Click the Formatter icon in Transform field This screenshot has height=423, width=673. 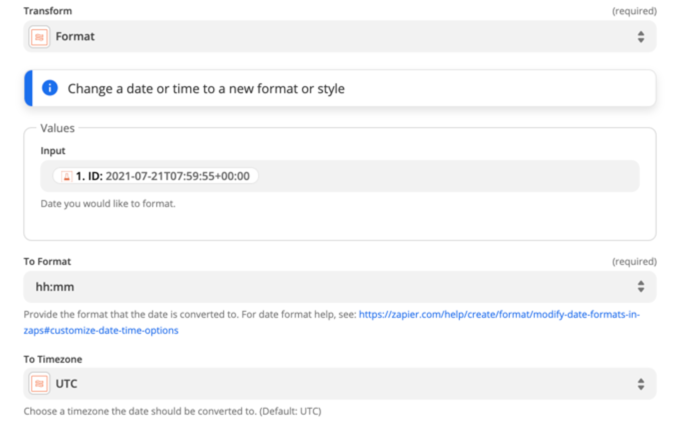click(x=40, y=37)
